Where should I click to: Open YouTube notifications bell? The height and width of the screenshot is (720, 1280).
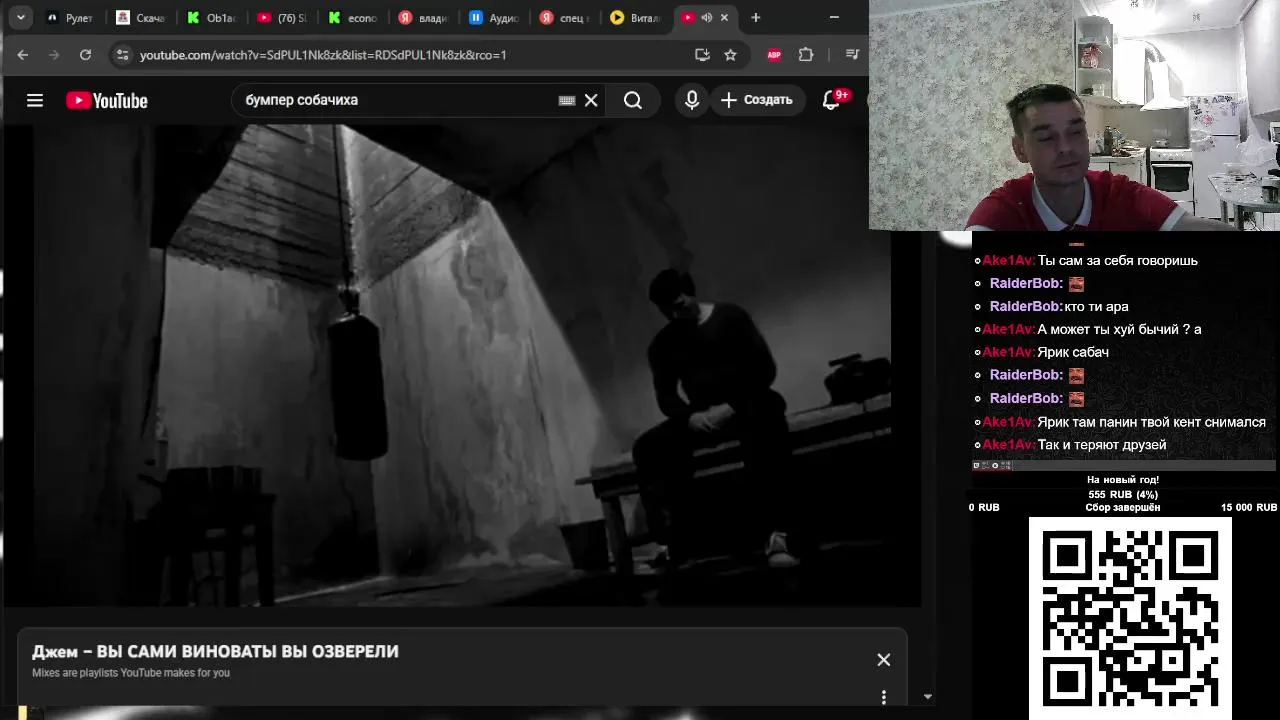click(x=831, y=100)
